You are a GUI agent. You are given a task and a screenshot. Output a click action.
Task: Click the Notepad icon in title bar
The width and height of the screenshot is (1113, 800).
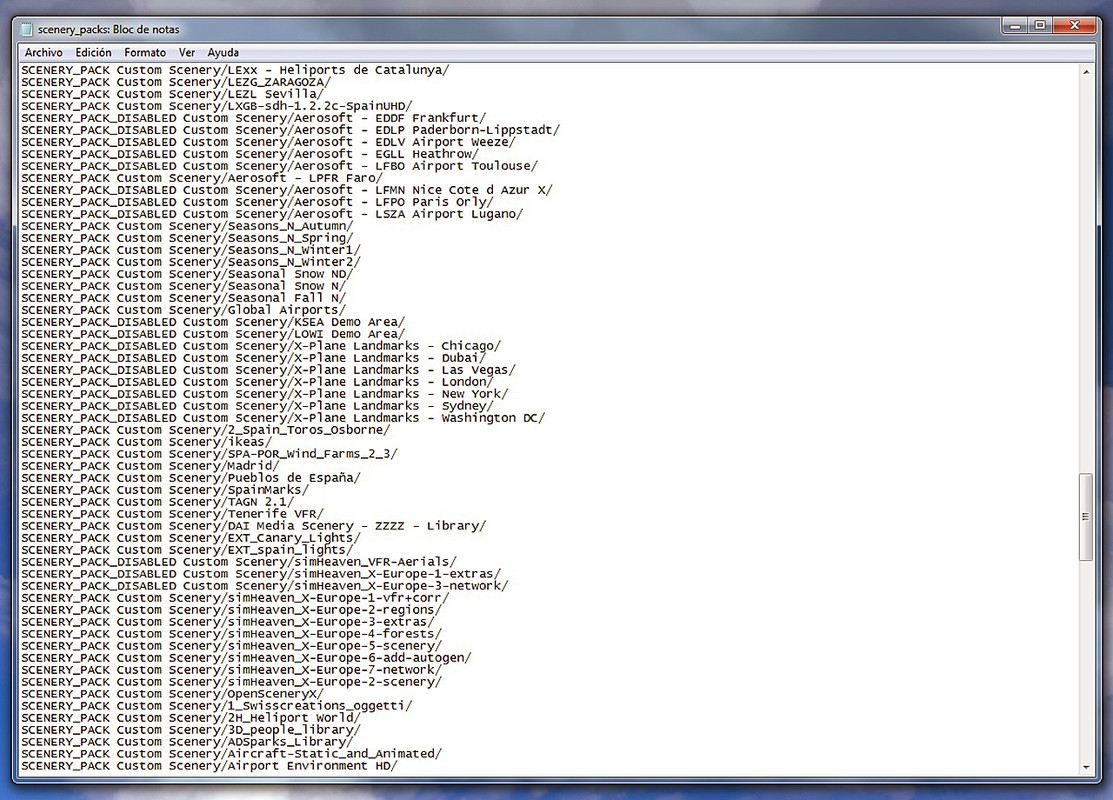27,29
